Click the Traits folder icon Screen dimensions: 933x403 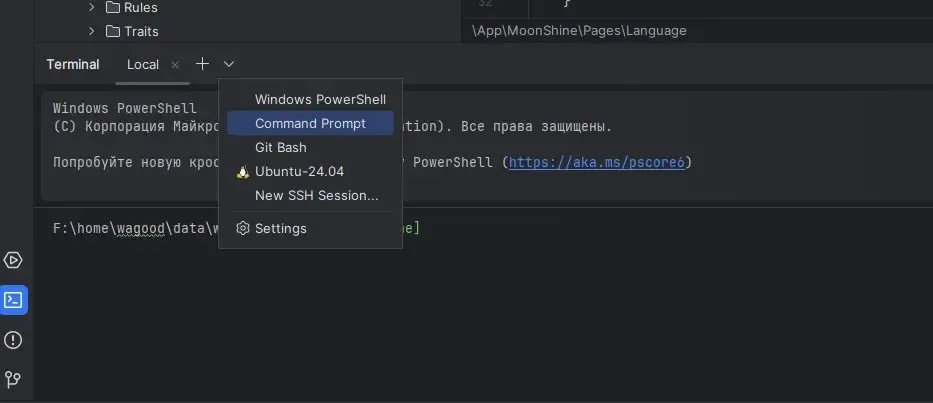click(x=112, y=31)
